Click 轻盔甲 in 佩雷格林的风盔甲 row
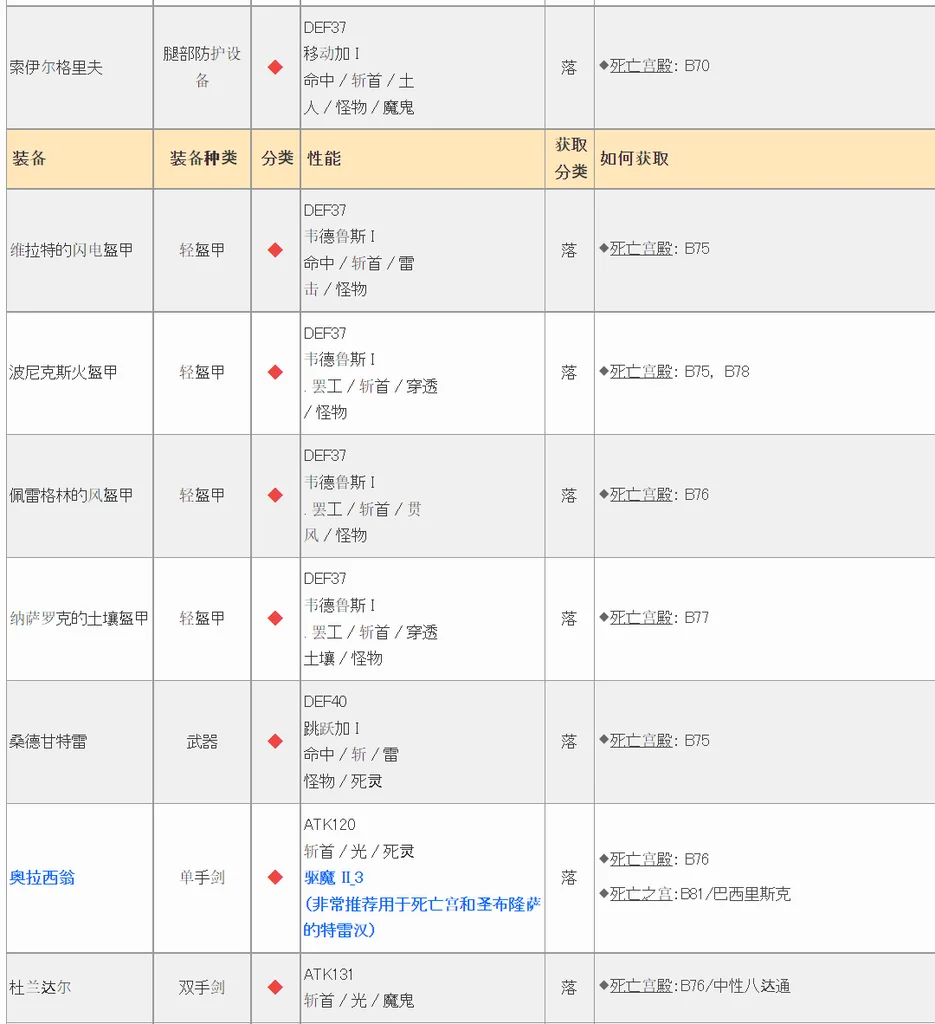This screenshot has height=1024, width=935. click(x=202, y=496)
